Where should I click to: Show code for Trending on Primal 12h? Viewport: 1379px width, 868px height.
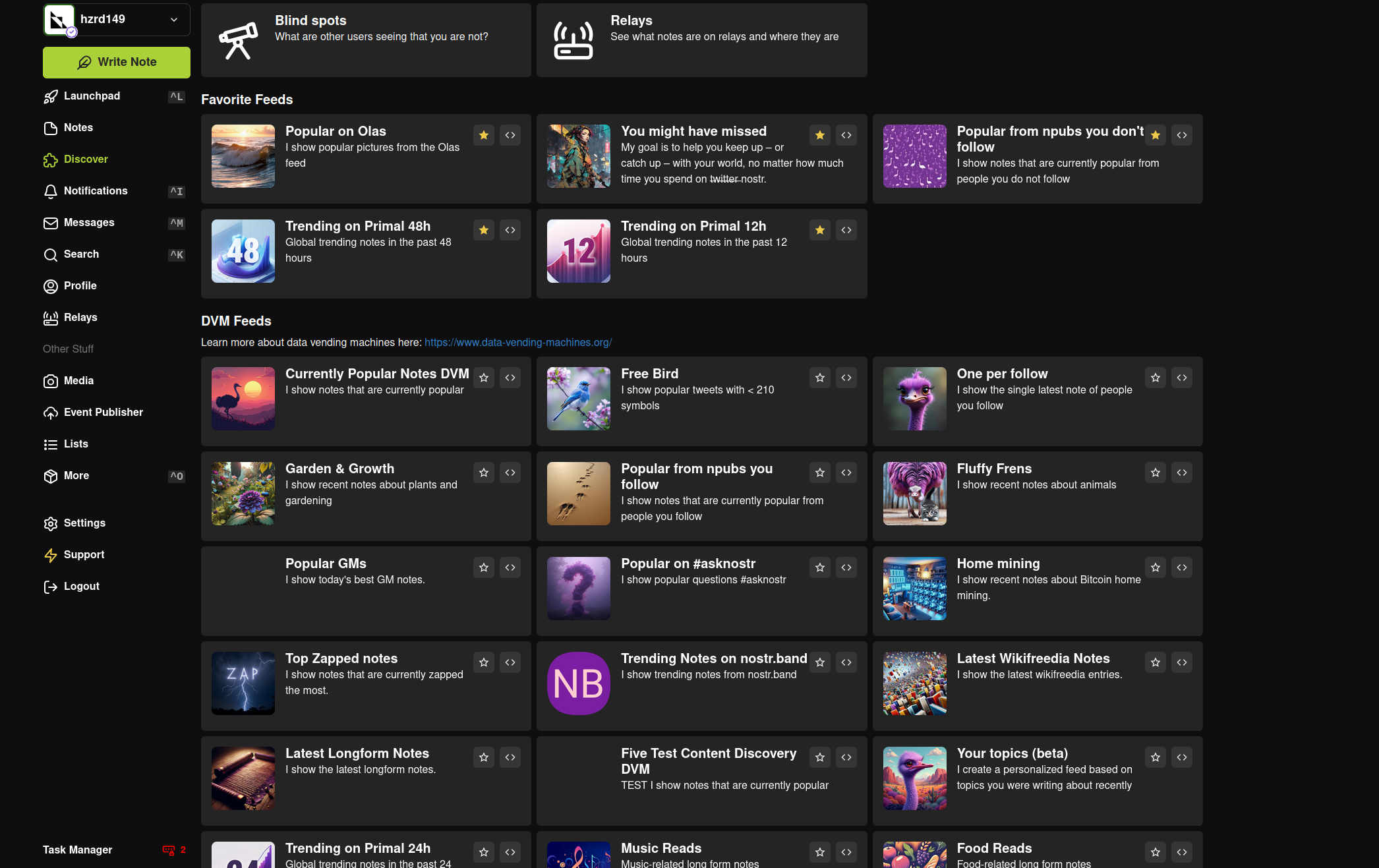tap(846, 230)
